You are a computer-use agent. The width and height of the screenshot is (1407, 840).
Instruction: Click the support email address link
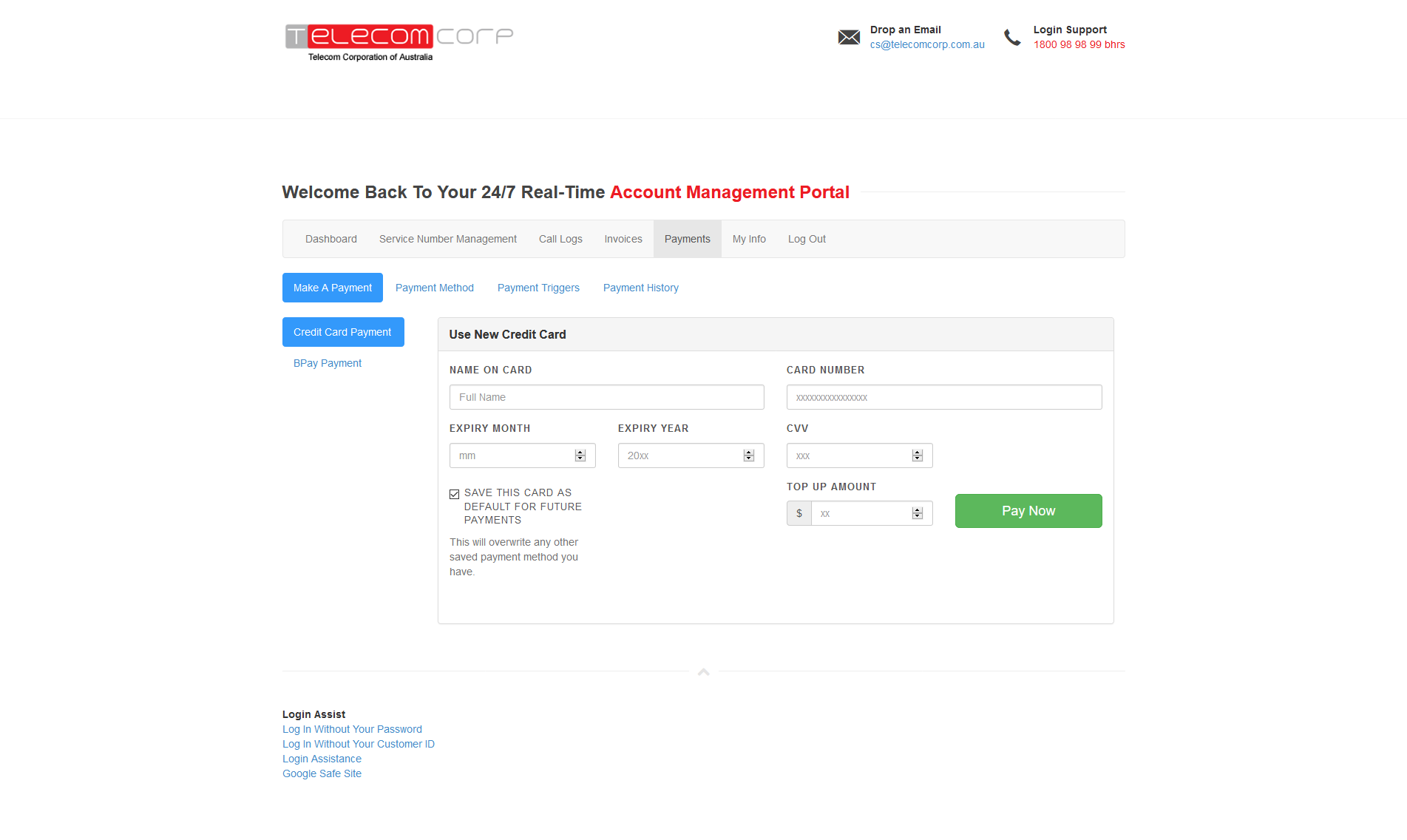pyautogui.click(x=927, y=44)
